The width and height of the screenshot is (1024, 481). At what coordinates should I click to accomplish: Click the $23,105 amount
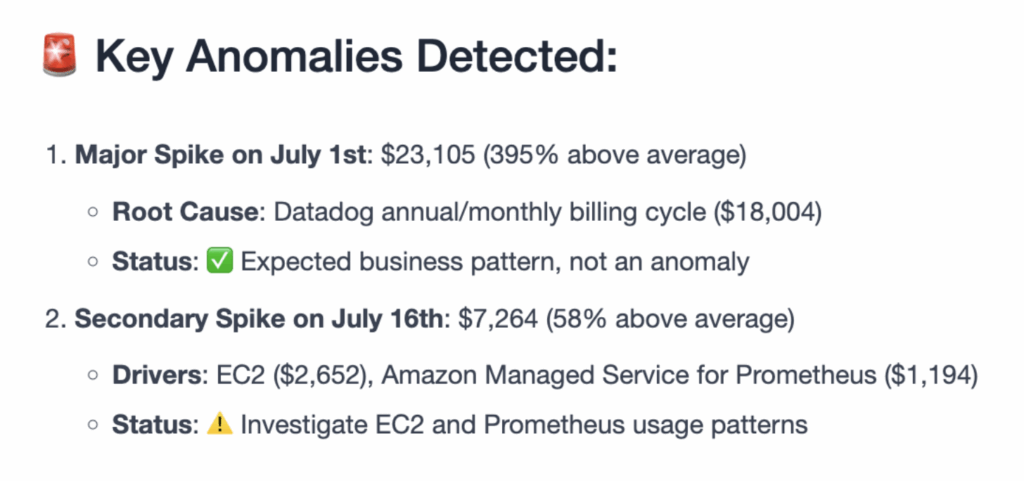428,158
